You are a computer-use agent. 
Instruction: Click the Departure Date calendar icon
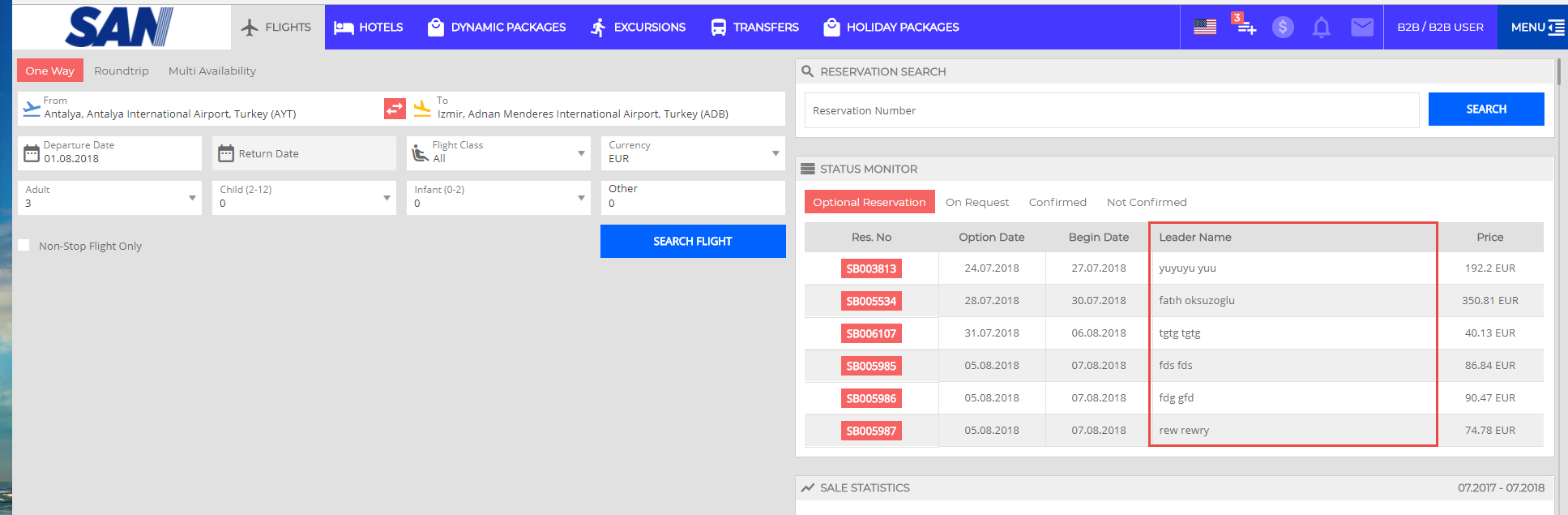32,153
